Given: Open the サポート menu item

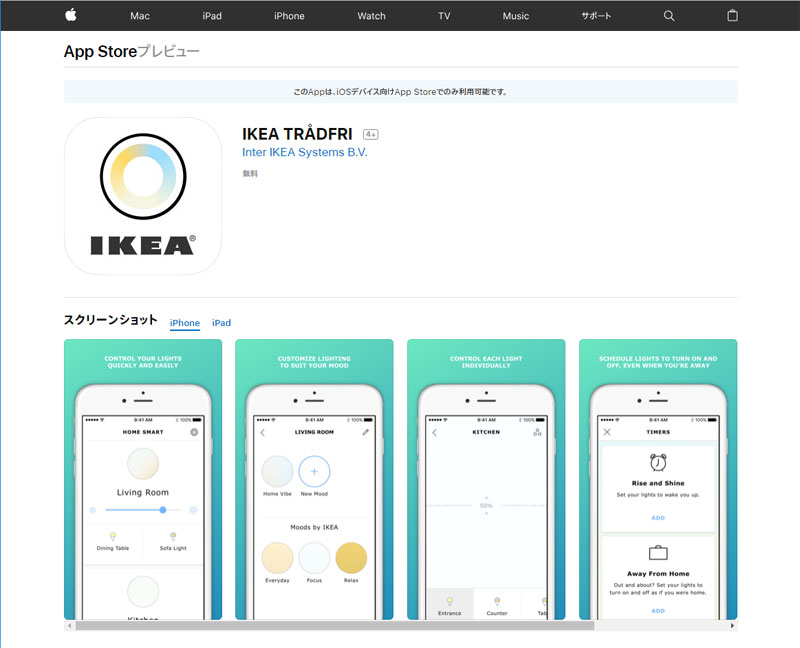Looking at the screenshot, I should tap(596, 16).
